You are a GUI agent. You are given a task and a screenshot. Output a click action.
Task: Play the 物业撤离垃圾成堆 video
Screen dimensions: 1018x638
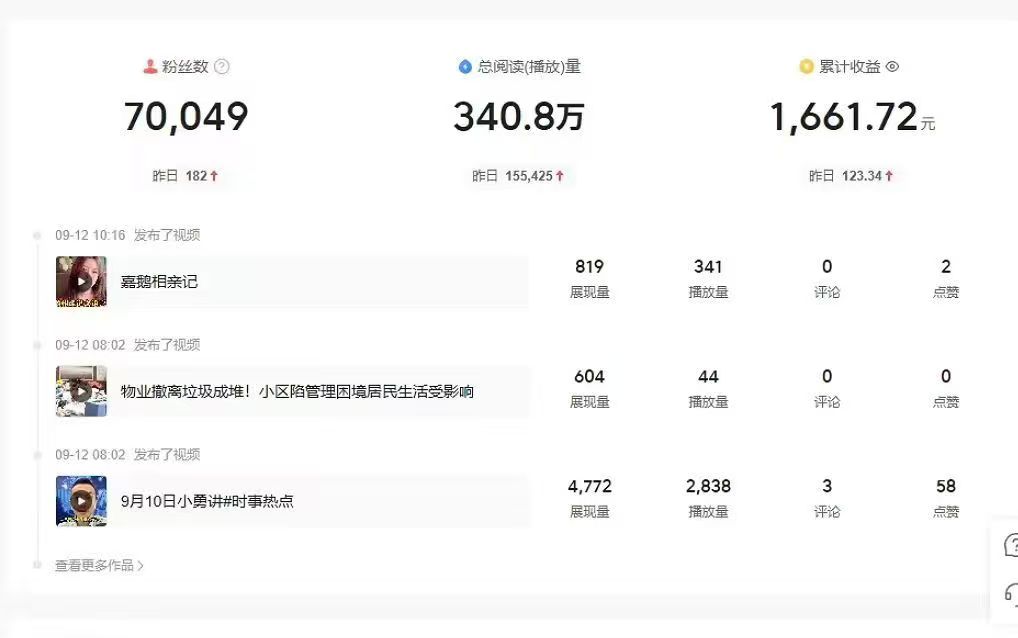pos(81,393)
